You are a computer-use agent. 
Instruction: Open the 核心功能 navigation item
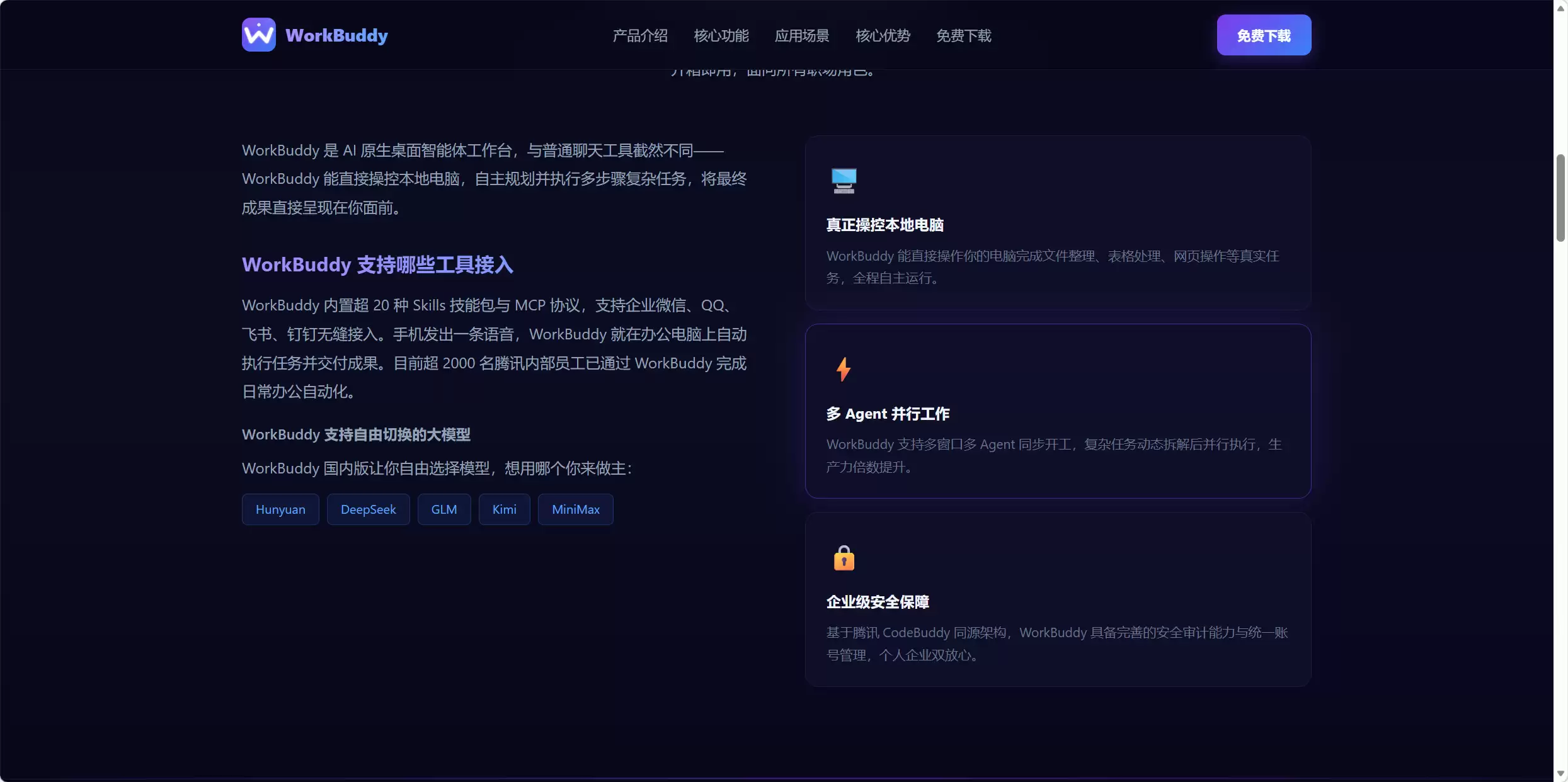[720, 36]
